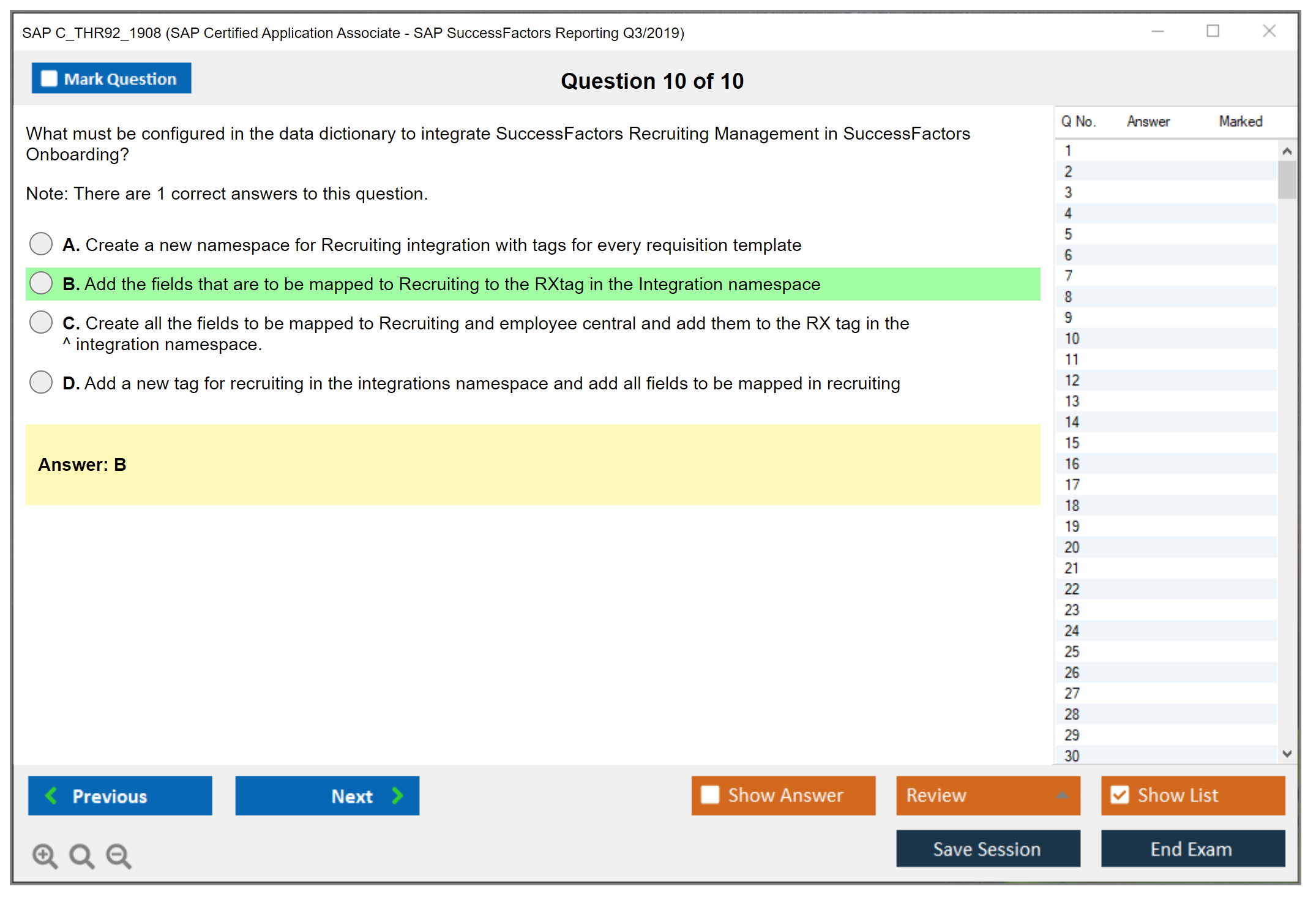The image size is (1316, 900).
Task: Click the reset zoom magnifier icon
Action: coord(81,855)
